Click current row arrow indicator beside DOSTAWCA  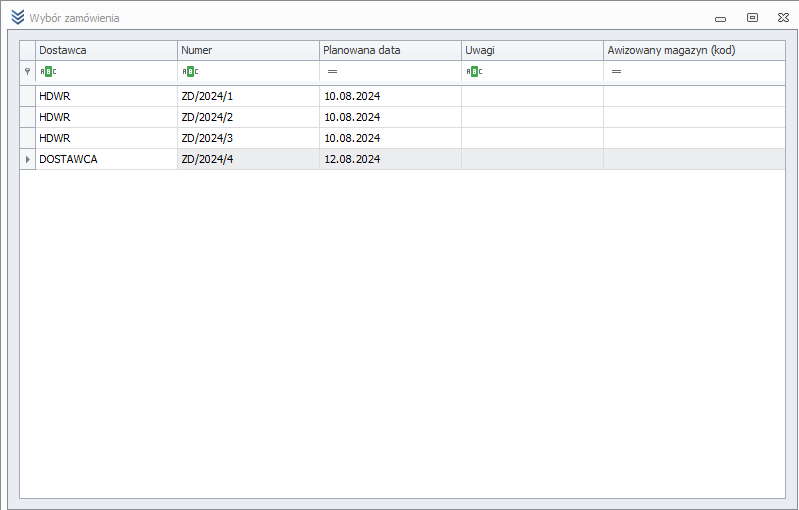[28, 159]
